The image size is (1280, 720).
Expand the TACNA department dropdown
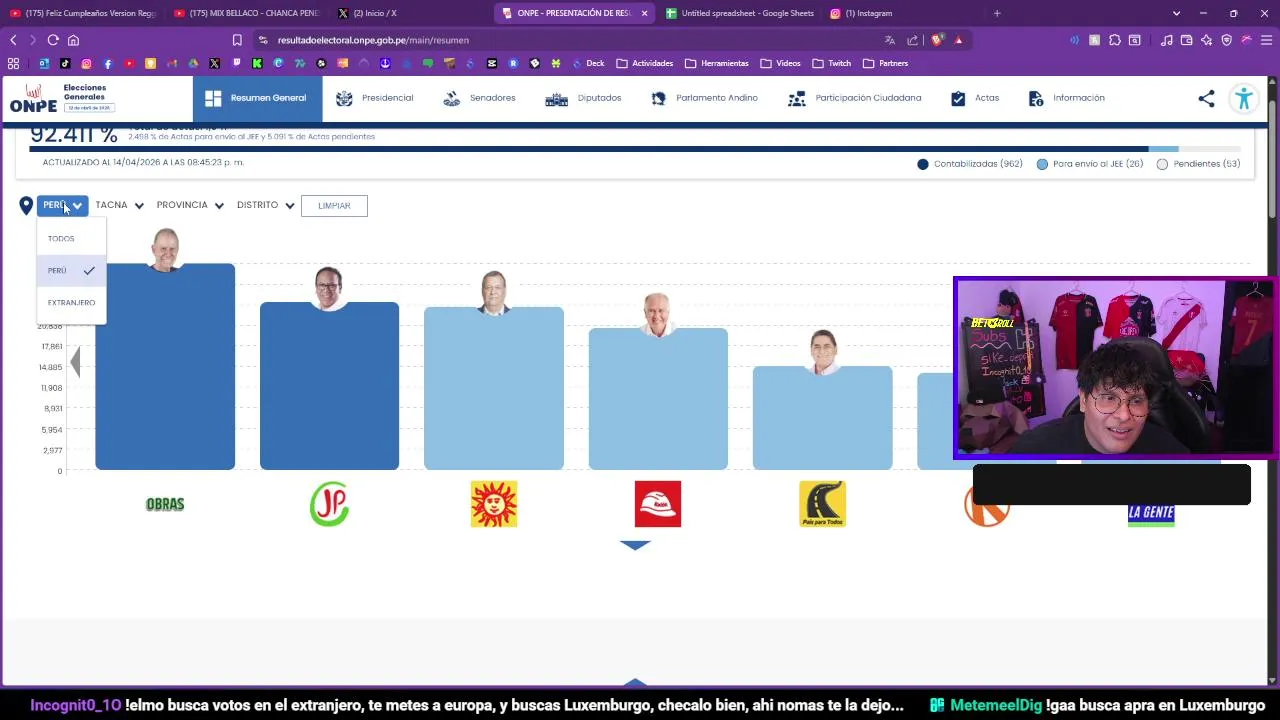pyautogui.click(x=119, y=205)
